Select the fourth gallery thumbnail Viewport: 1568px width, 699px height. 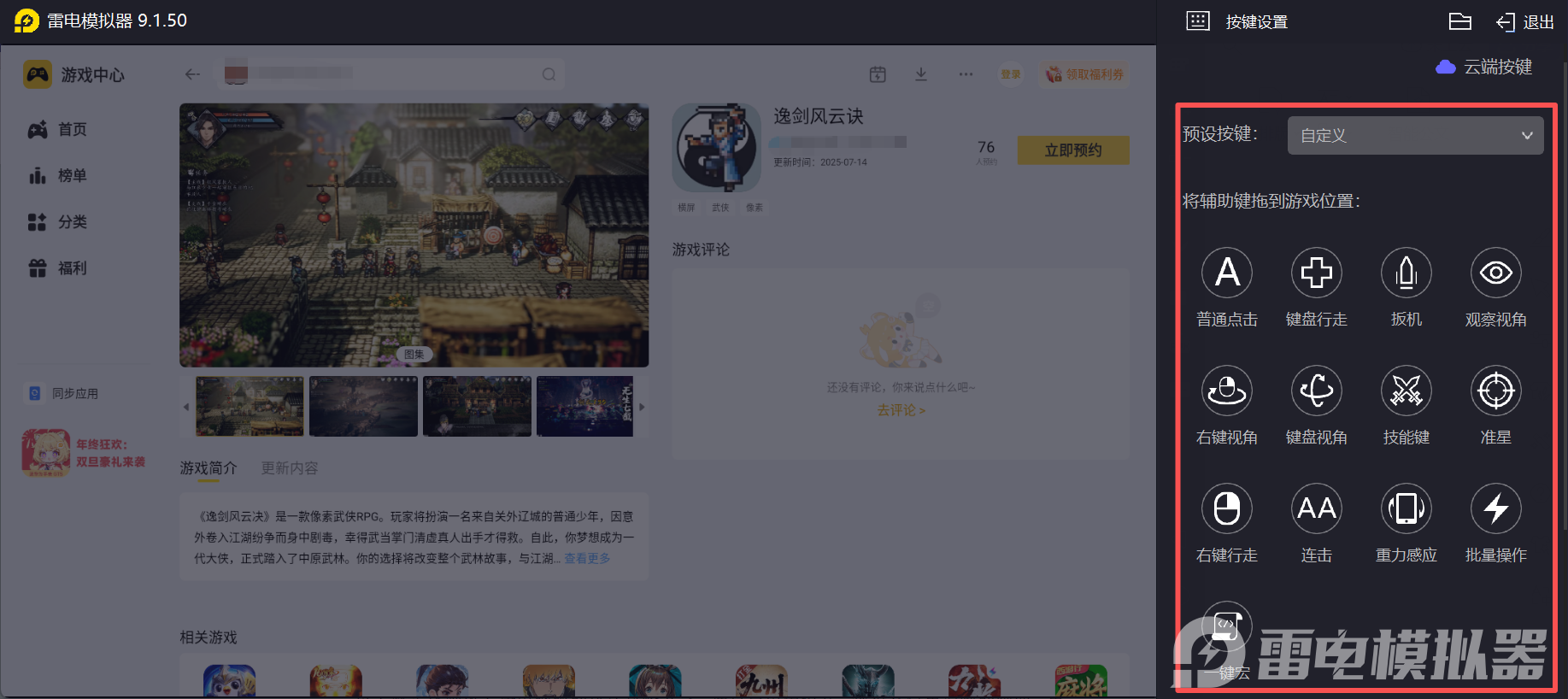tap(584, 407)
